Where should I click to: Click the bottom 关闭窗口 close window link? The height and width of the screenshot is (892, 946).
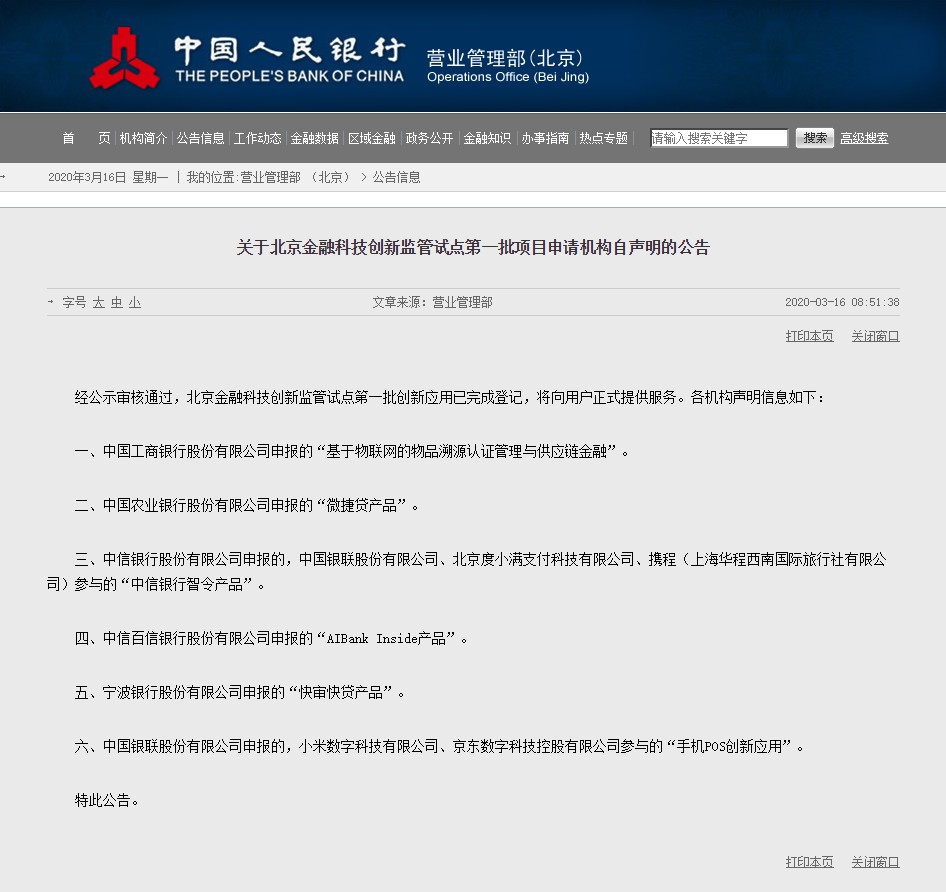[875, 862]
